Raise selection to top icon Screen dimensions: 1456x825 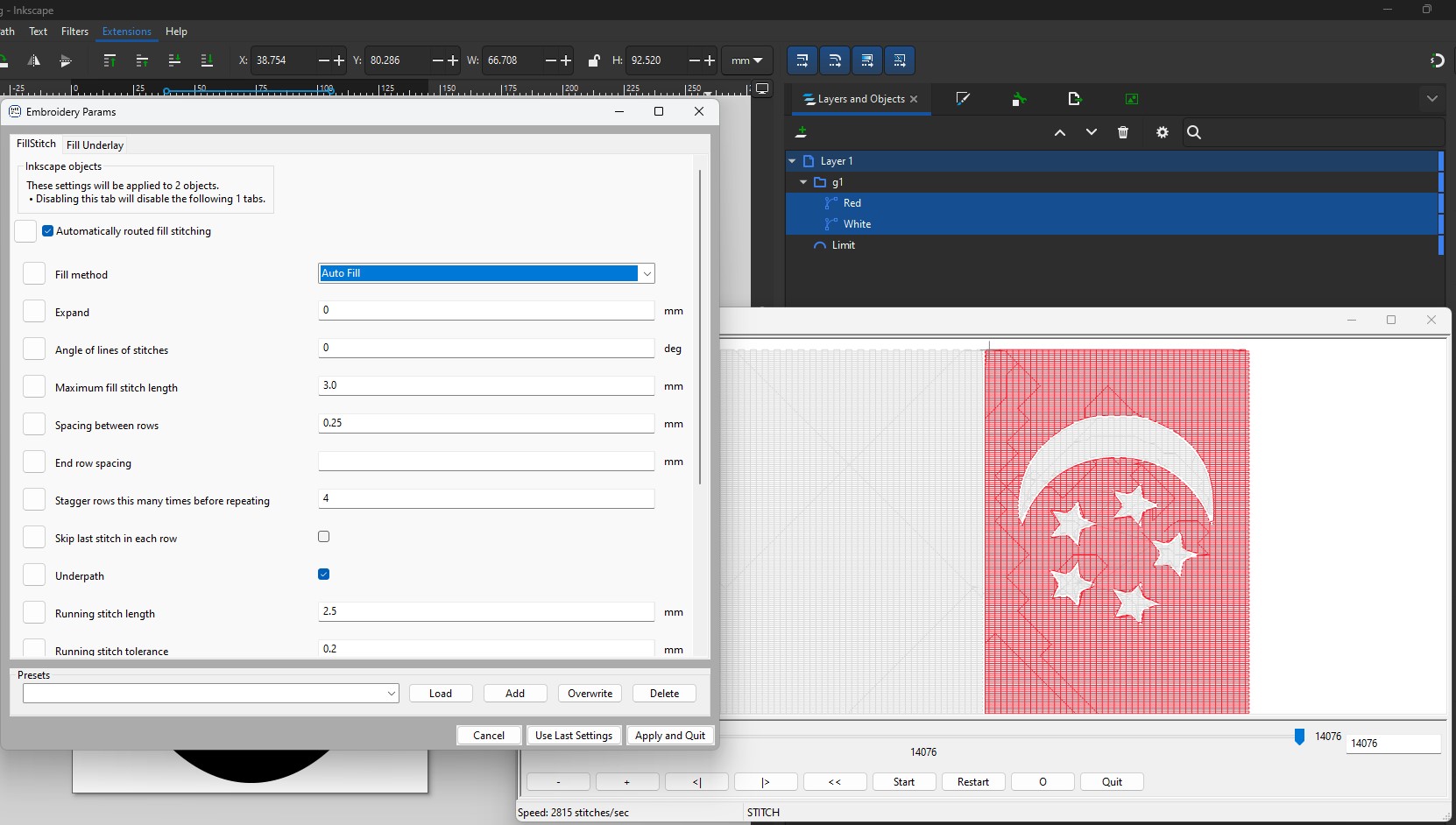coord(110,60)
